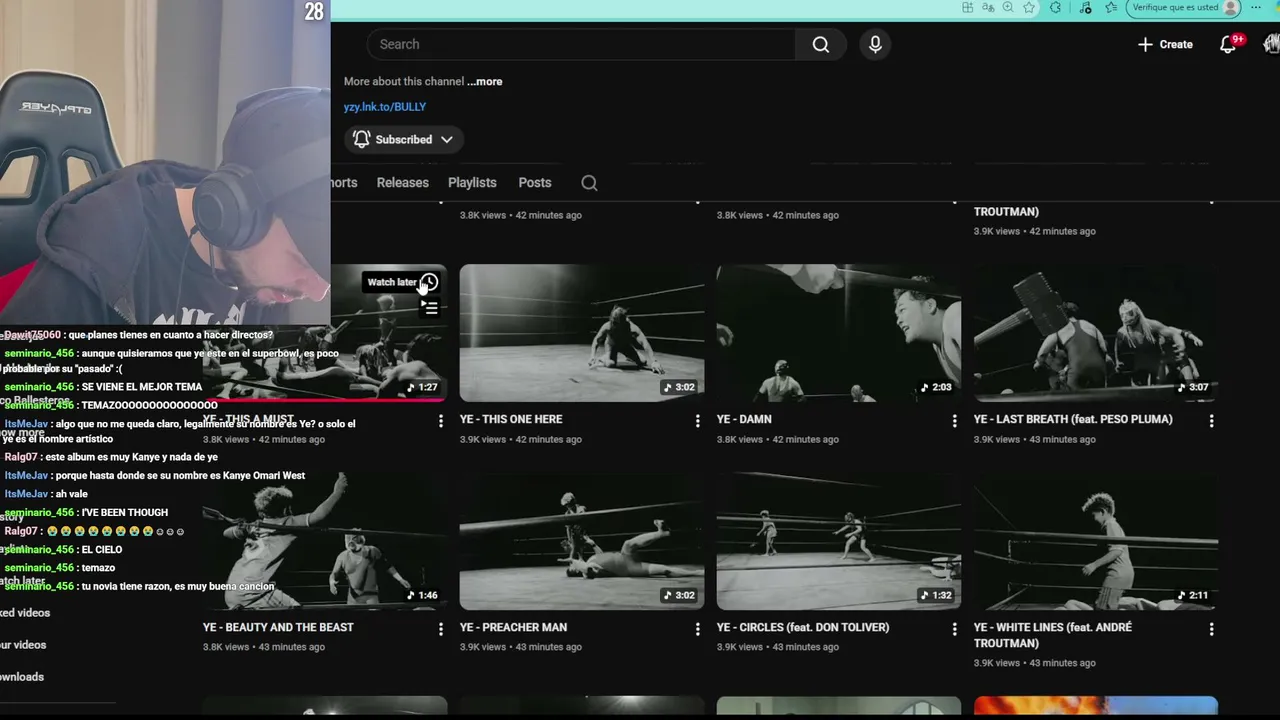The width and height of the screenshot is (1280, 720).
Task: Add to queue icon on THIS A MUST thumbnail
Action: click(x=430, y=308)
